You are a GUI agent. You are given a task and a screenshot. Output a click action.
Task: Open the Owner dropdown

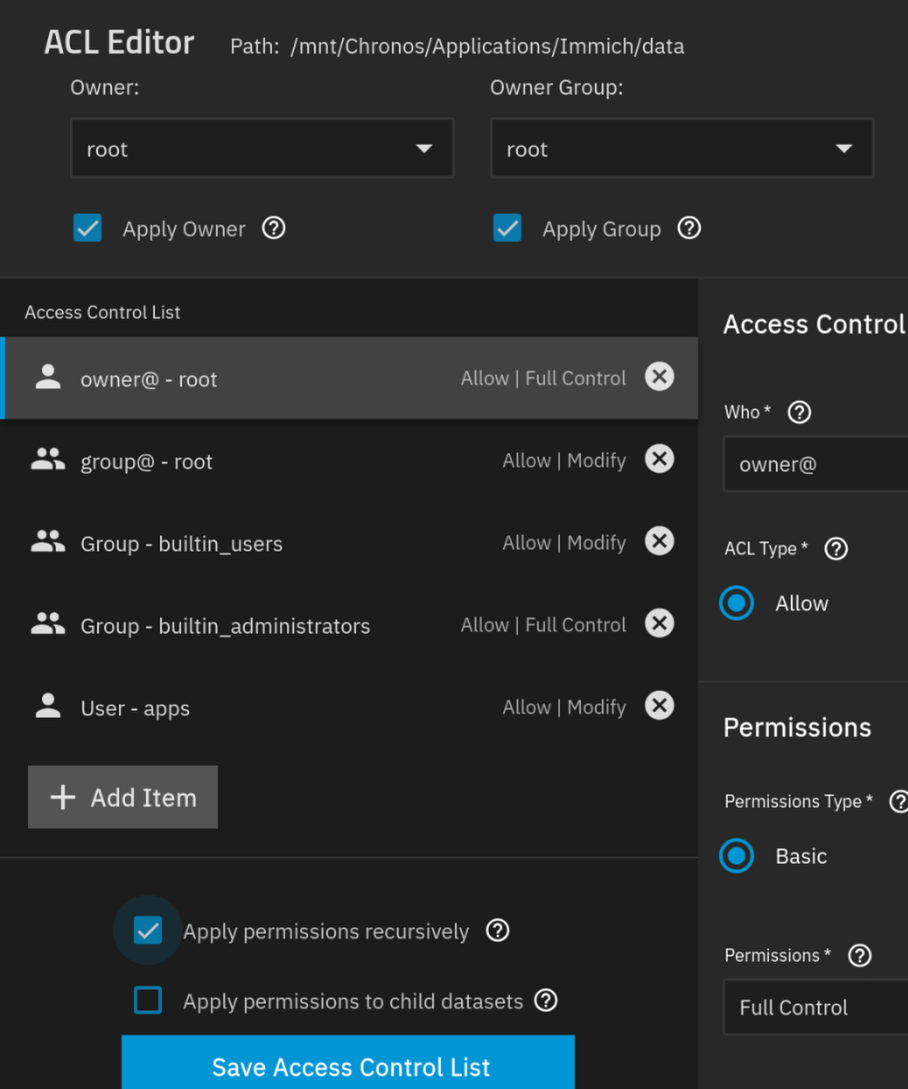262,149
